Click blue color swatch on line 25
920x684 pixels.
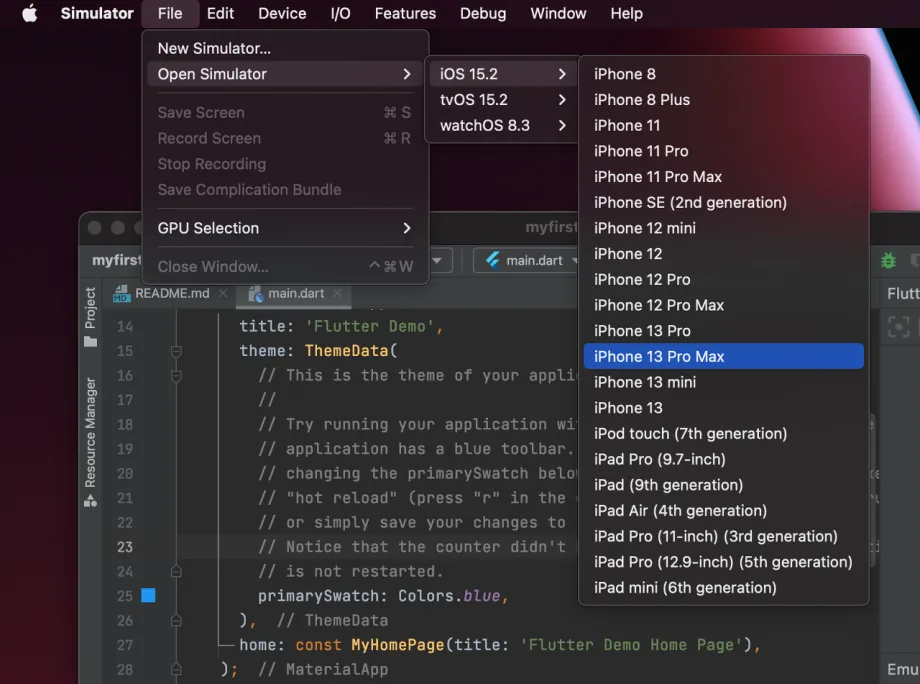click(x=148, y=595)
